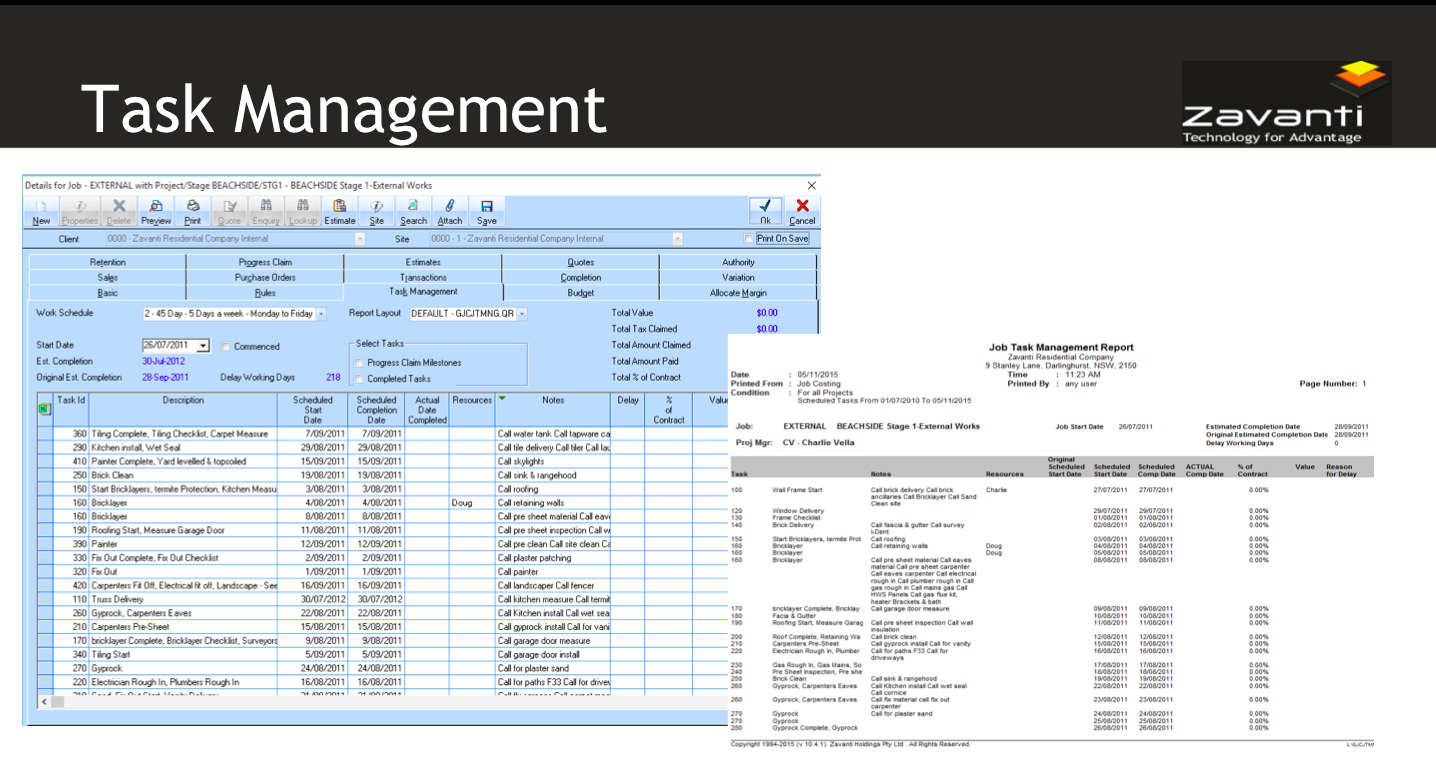This screenshot has height=778, width=1436.
Task: Click the Print toolbar icon
Action: (x=193, y=211)
